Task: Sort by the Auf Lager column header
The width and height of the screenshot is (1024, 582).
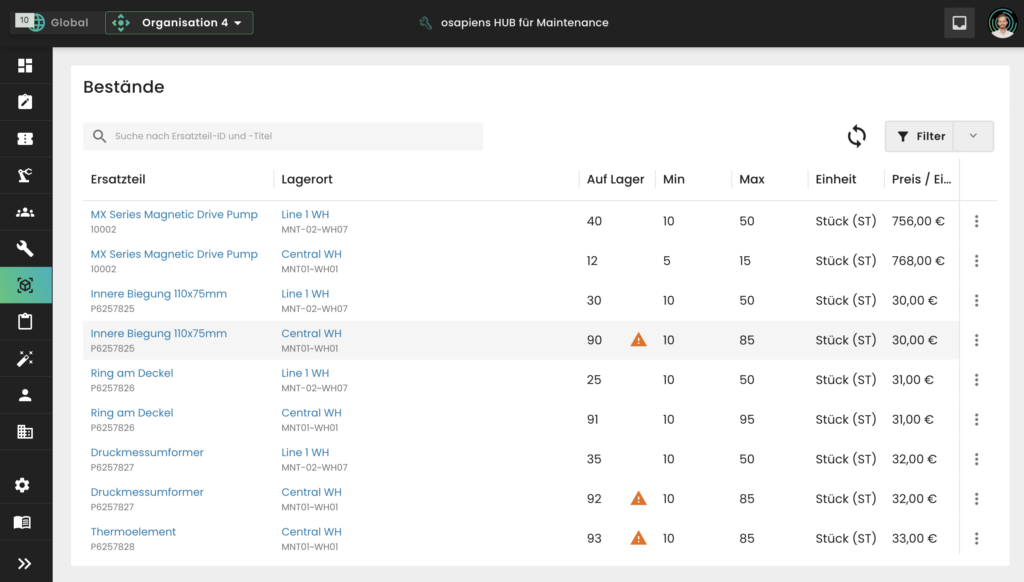Action: 615,180
